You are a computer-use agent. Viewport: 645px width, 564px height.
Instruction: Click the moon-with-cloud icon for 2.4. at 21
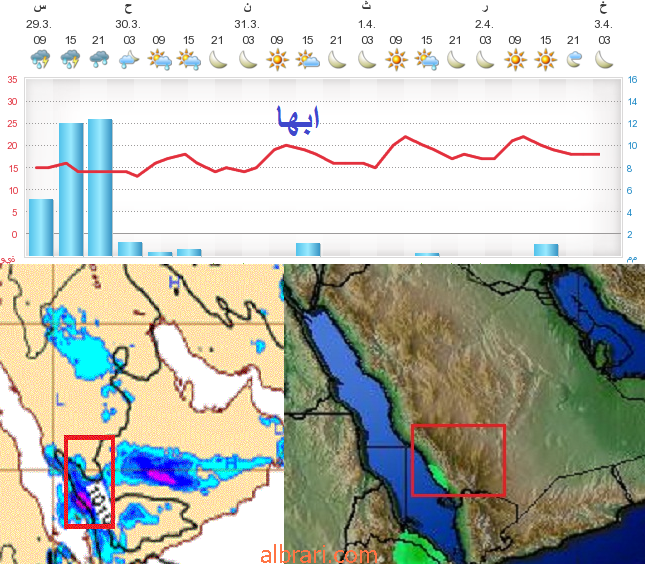(574, 60)
